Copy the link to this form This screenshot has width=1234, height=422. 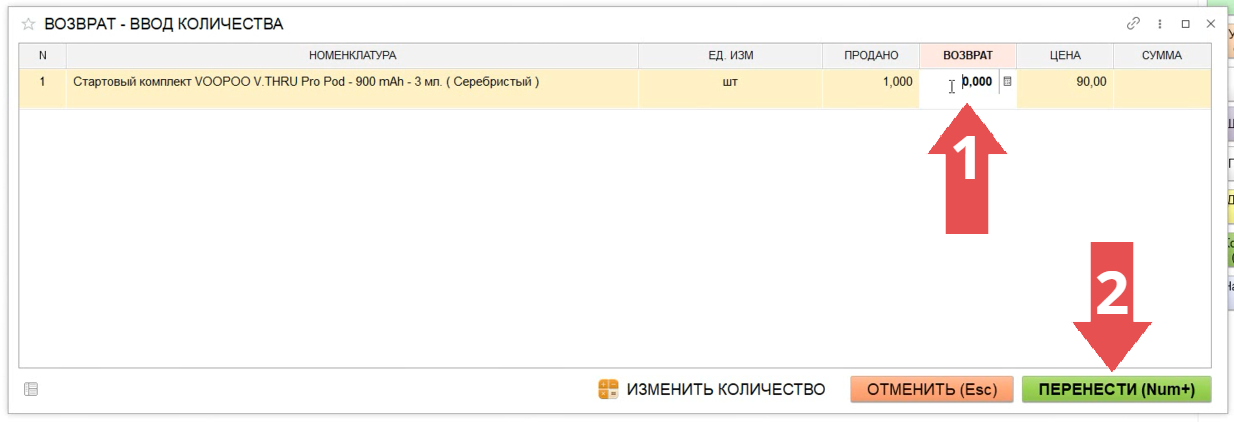pos(1133,23)
